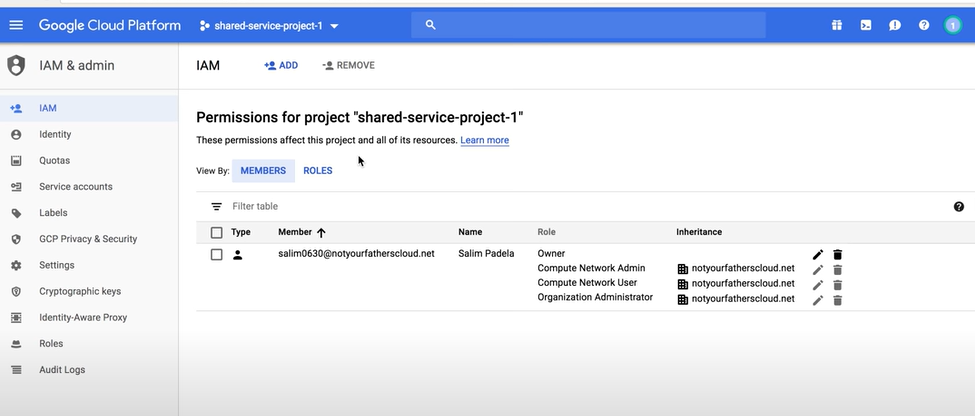
Task: Click trash icon for Compute Network User
Action: [x=838, y=285]
